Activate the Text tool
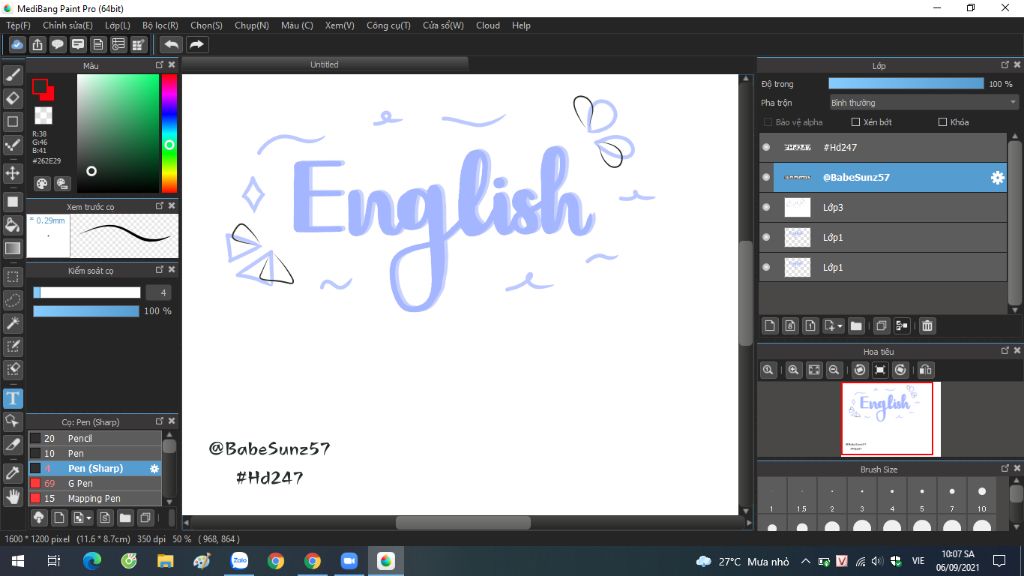Viewport: 1024px width, 576px height. point(12,398)
